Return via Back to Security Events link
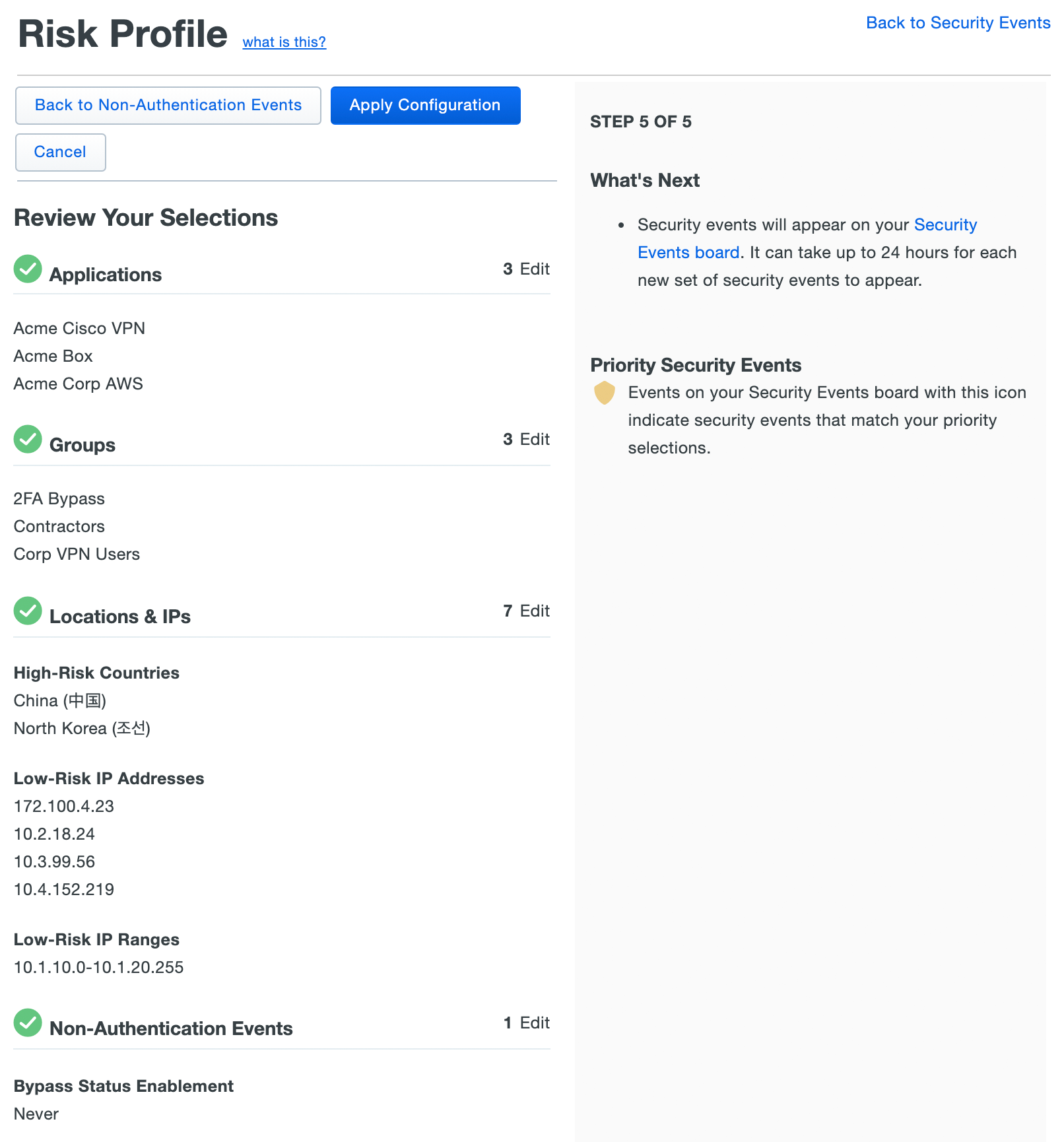Viewport: 1064px width, 1142px height. coord(958,23)
